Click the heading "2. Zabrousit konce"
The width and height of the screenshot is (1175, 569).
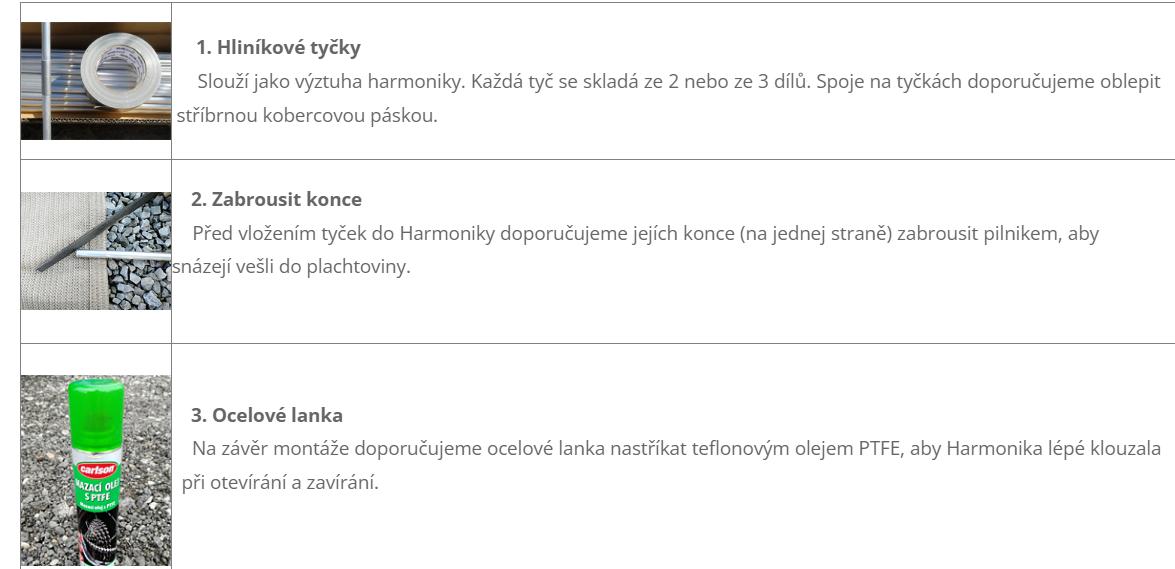click(277, 199)
